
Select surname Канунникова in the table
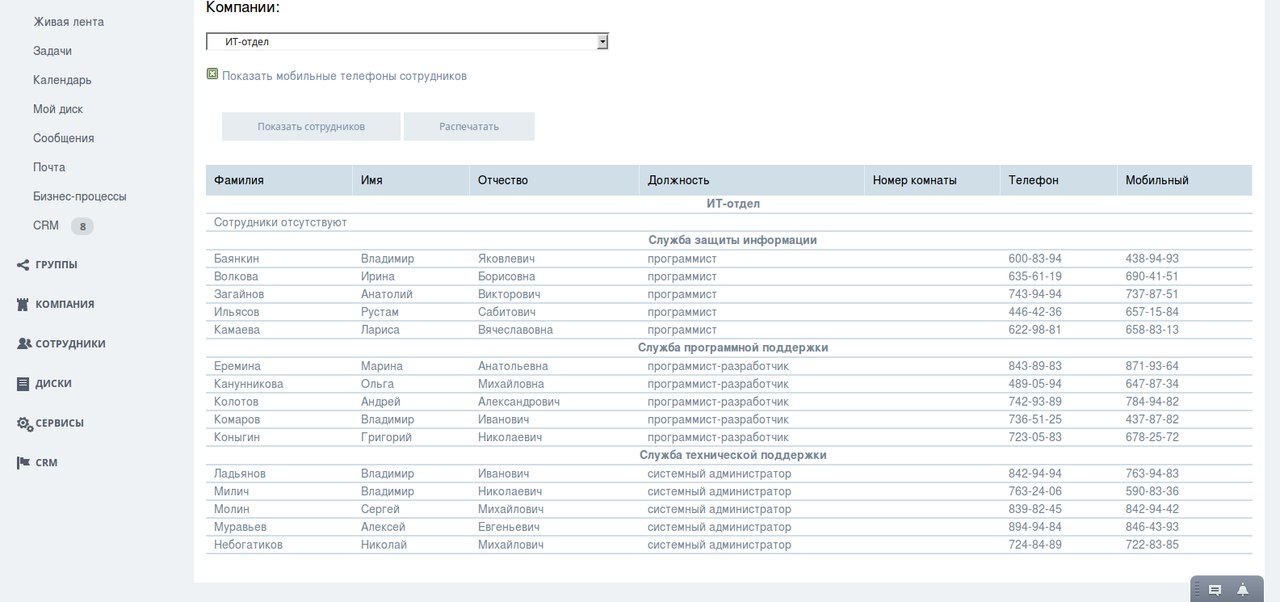point(249,384)
